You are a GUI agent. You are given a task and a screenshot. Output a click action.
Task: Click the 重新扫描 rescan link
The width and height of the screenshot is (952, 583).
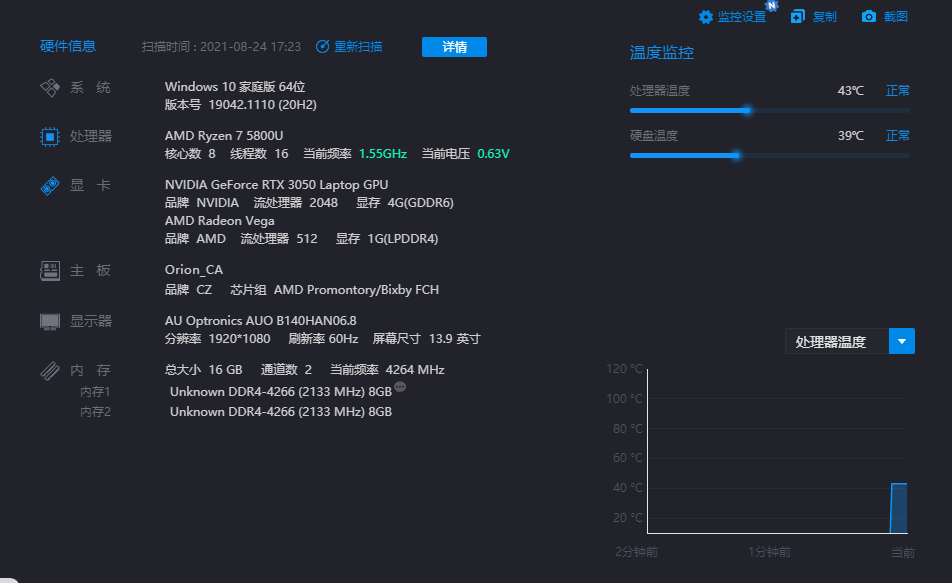coord(358,47)
